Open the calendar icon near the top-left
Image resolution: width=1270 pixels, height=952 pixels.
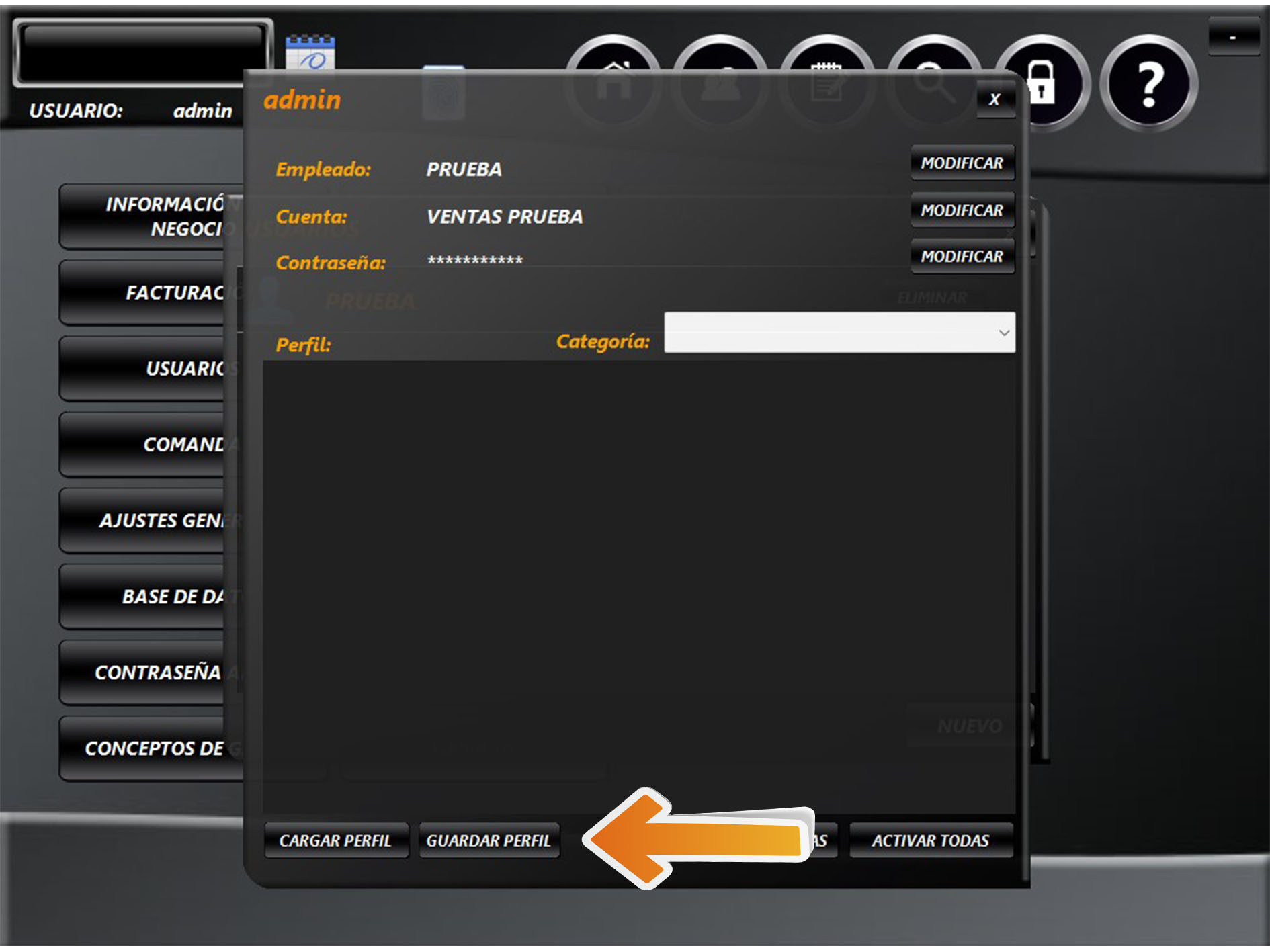(310, 52)
